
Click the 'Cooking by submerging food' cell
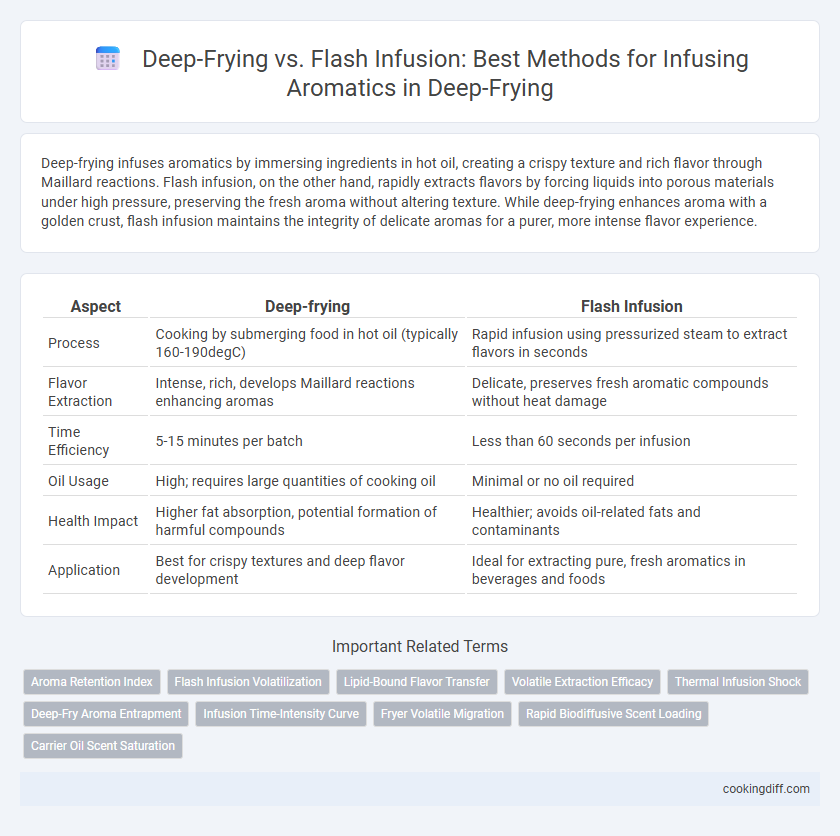(308, 343)
